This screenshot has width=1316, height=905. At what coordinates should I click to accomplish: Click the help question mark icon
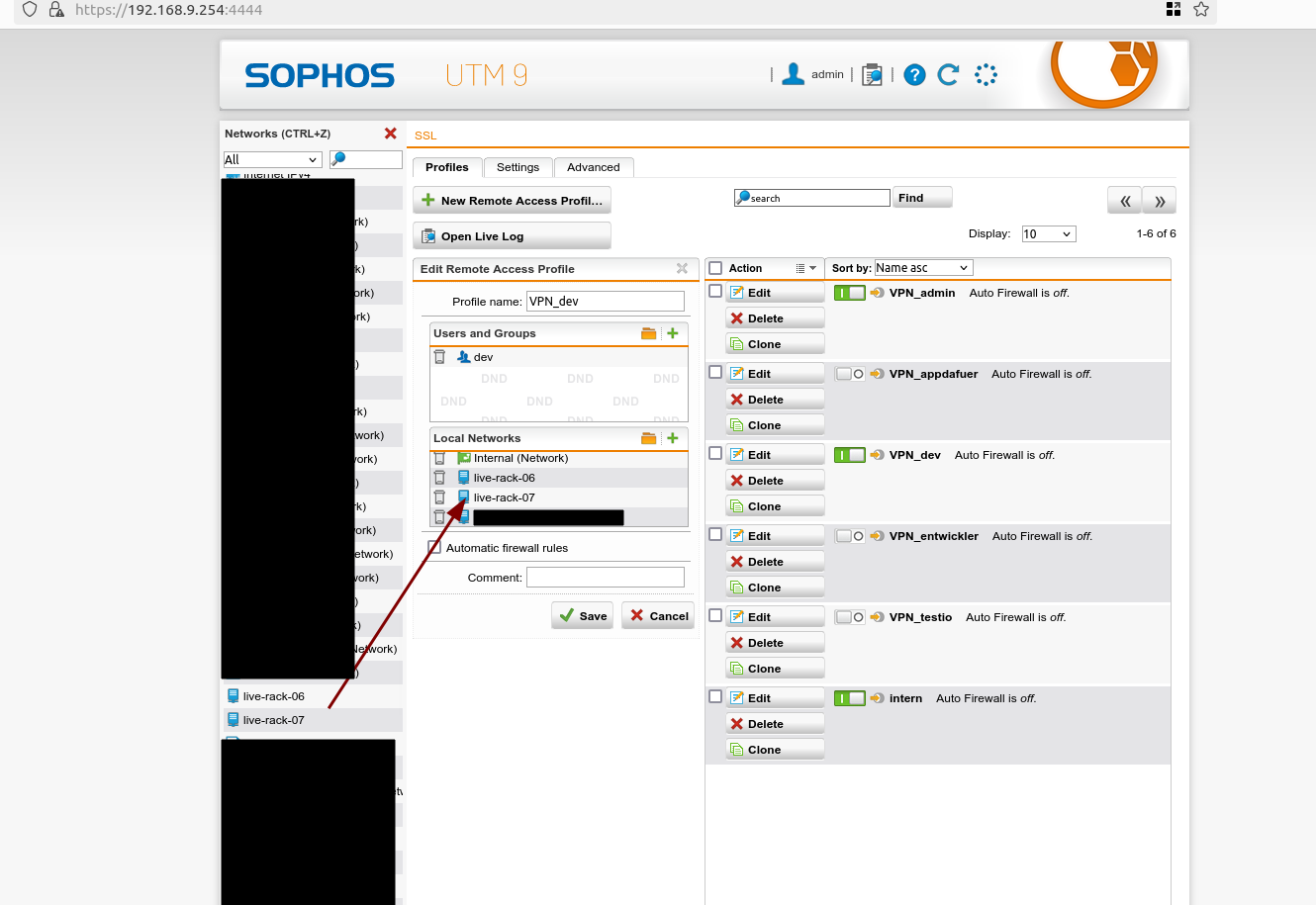point(914,75)
